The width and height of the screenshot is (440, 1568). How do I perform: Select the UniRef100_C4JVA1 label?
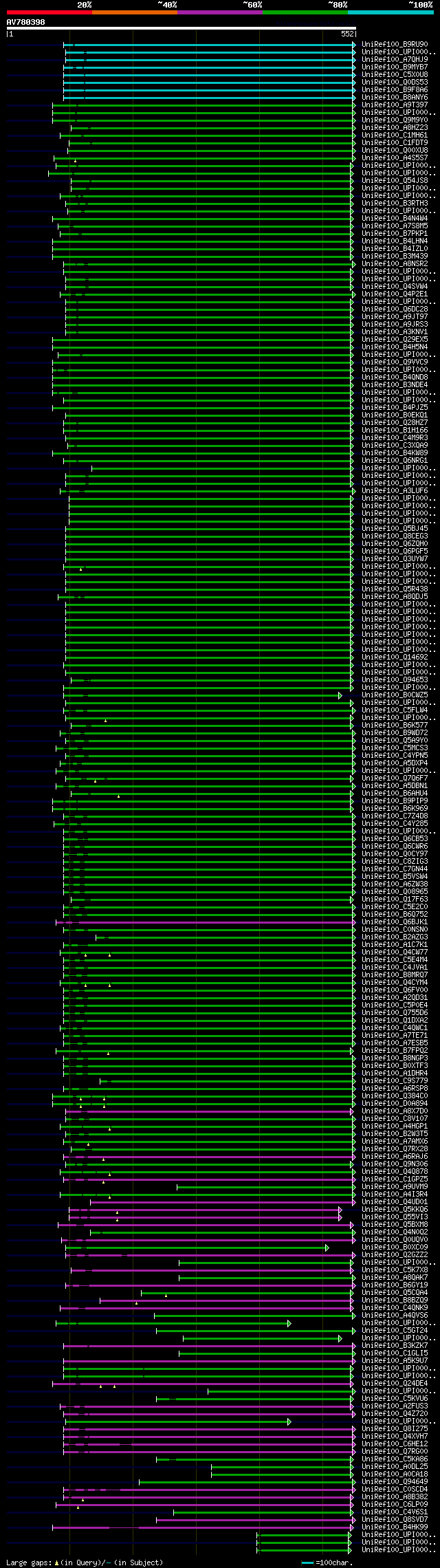click(395, 968)
